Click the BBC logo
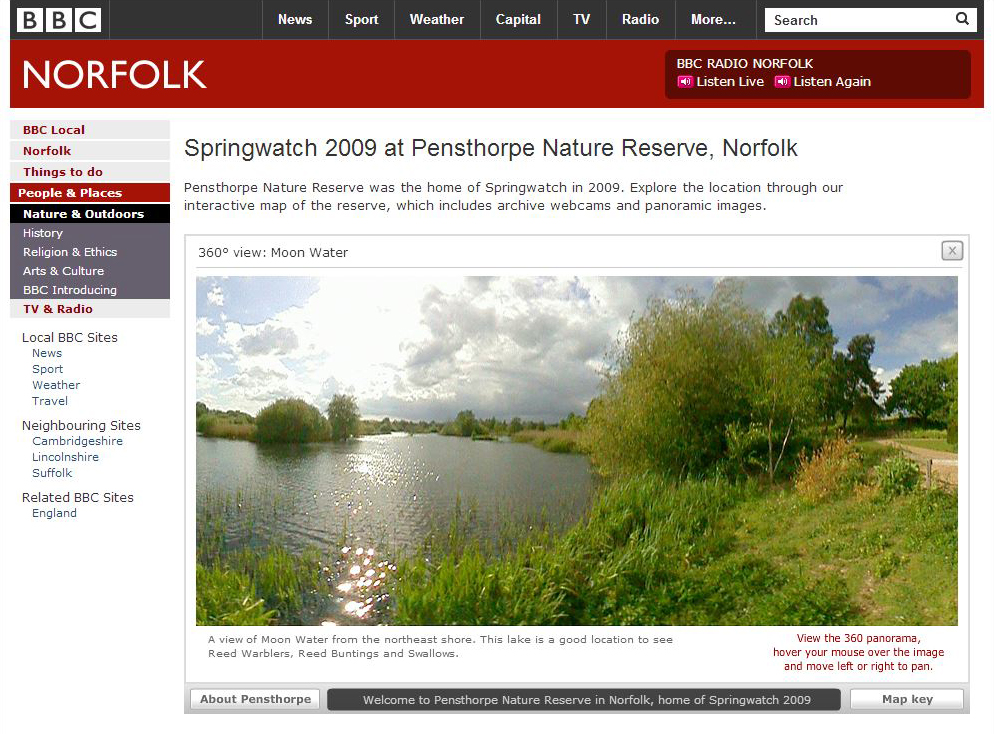The height and width of the screenshot is (734, 994). [x=59, y=20]
